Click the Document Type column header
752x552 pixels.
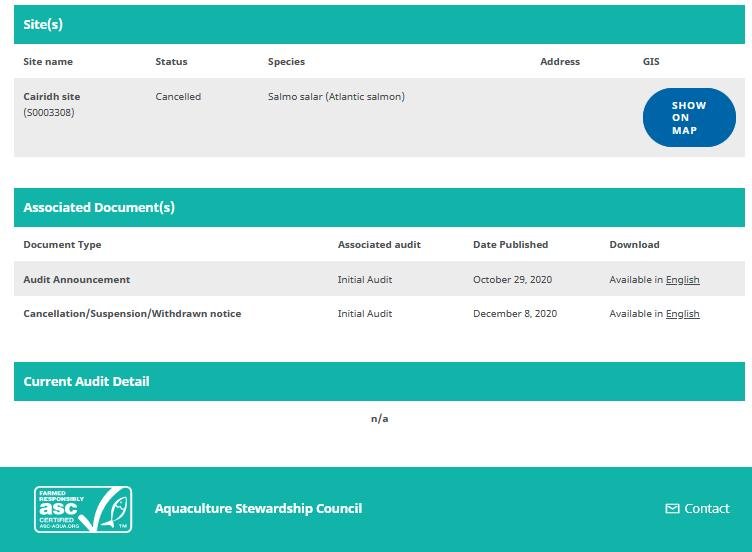[x=62, y=245]
